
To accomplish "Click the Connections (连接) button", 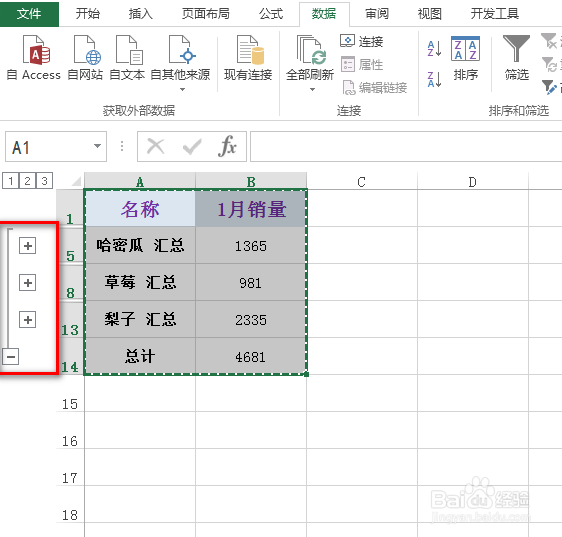I will (x=361, y=42).
